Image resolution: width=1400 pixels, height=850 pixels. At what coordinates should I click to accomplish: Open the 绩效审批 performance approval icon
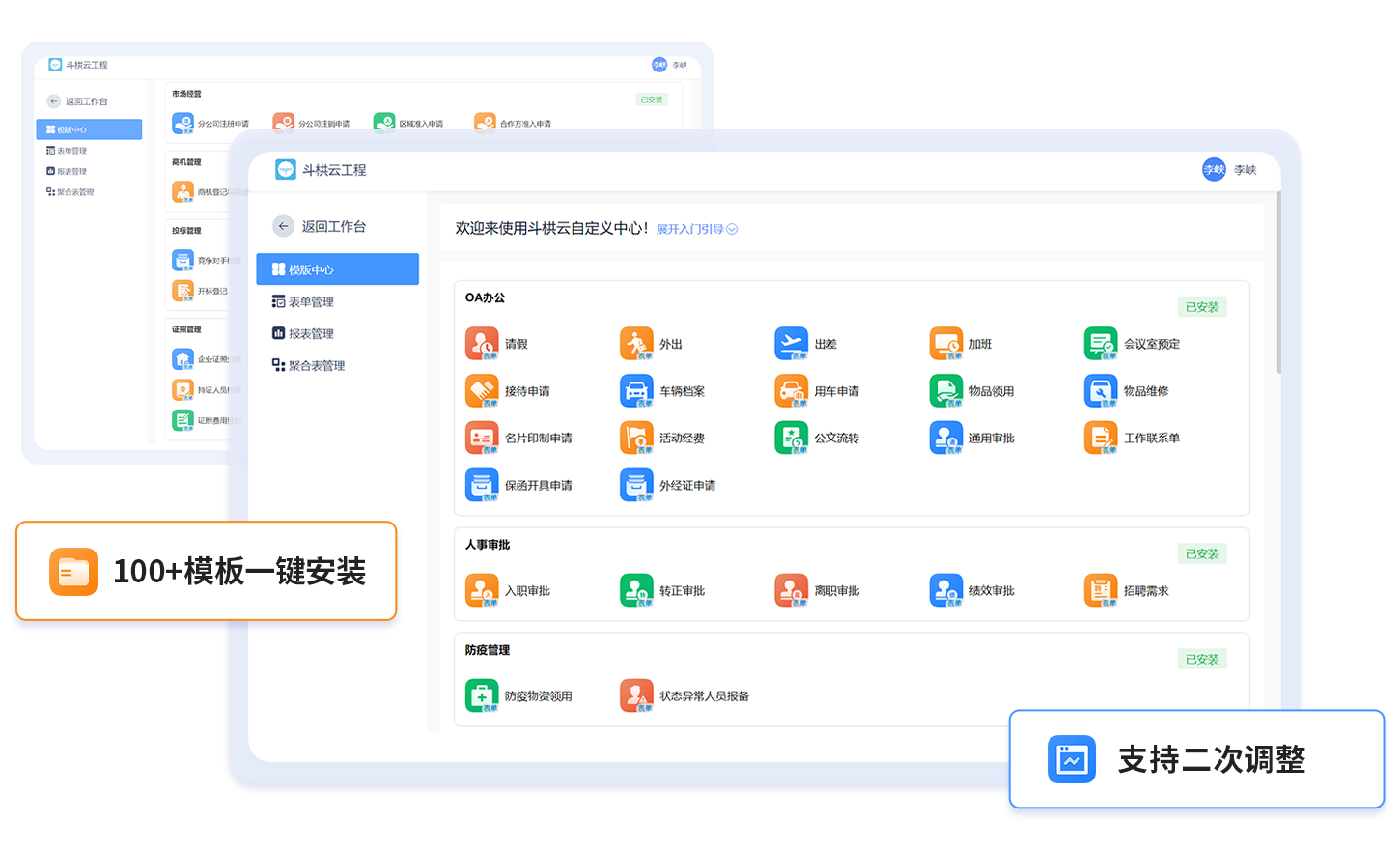point(945,590)
